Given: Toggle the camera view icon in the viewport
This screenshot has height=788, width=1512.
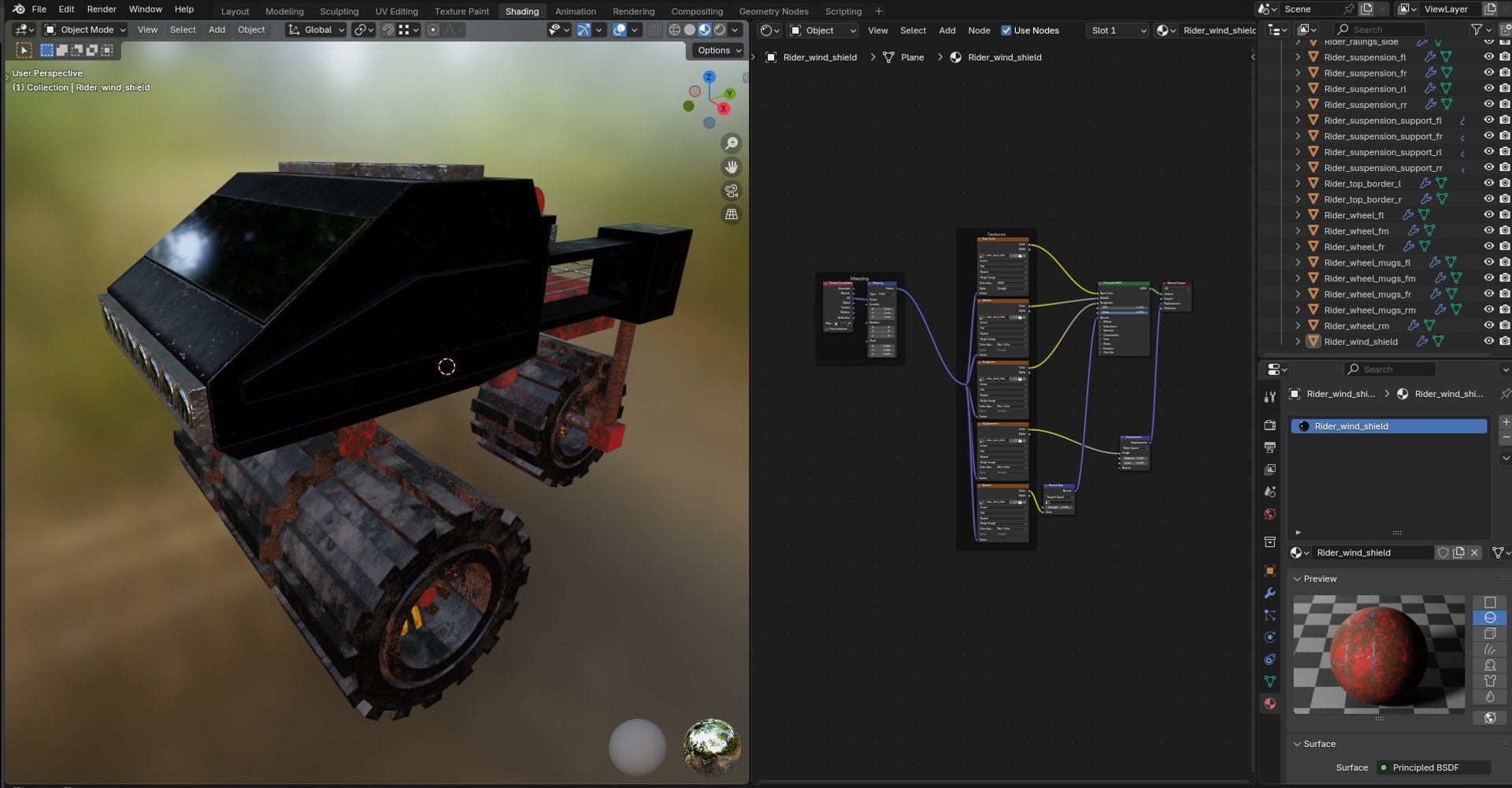Looking at the screenshot, I should click(732, 191).
